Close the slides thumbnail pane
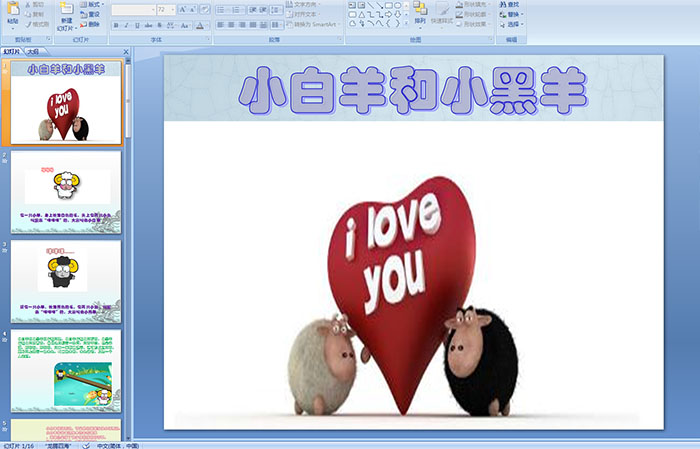The image size is (700, 449). coord(125,52)
